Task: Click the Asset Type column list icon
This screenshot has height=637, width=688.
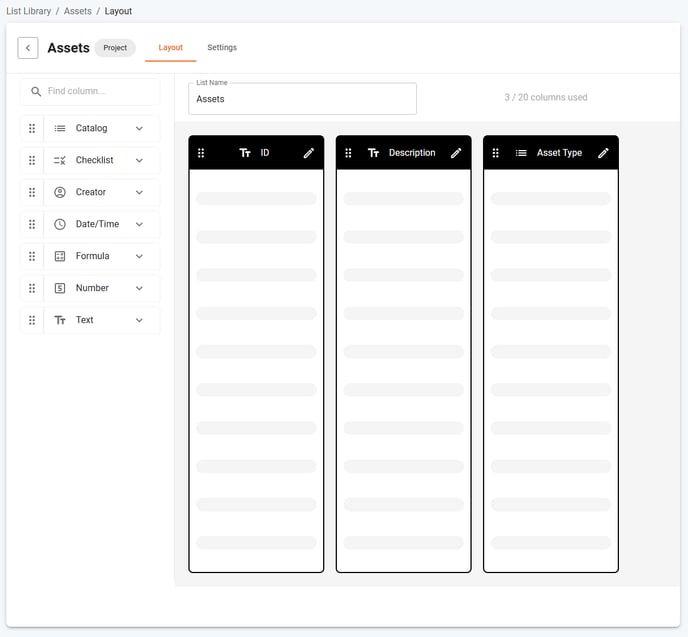Action: [x=521, y=153]
